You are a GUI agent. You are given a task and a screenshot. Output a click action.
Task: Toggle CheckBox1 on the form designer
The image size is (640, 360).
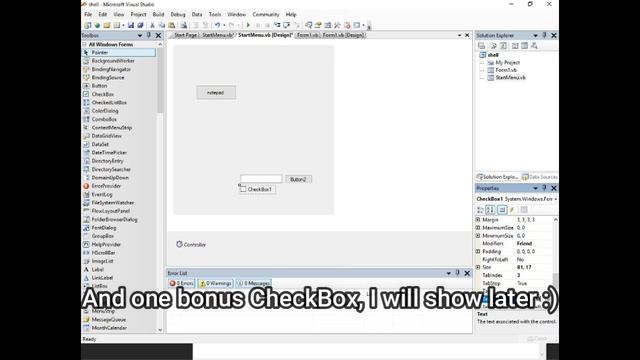pos(243,189)
